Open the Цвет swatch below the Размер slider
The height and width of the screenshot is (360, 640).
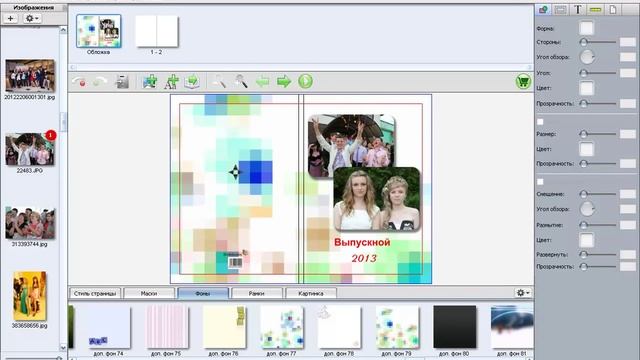tap(587, 149)
